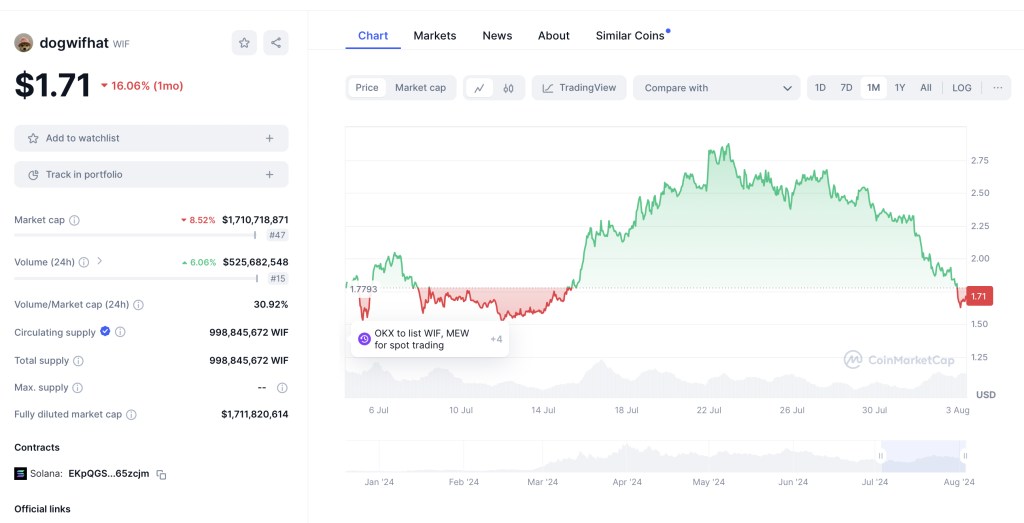Click the 30.92% volume/market cap value

point(271,304)
